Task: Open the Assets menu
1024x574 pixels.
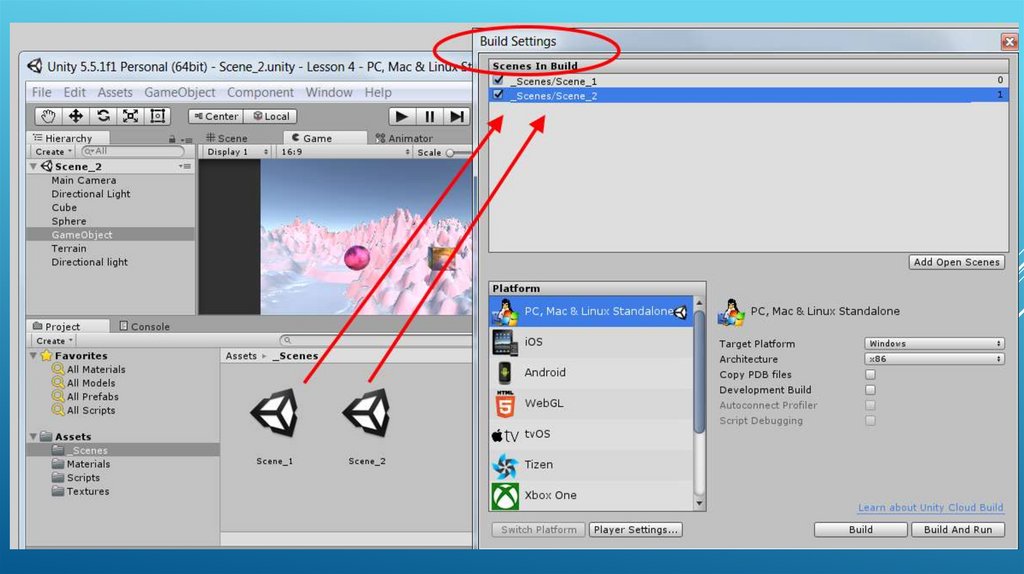Action: click(115, 92)
